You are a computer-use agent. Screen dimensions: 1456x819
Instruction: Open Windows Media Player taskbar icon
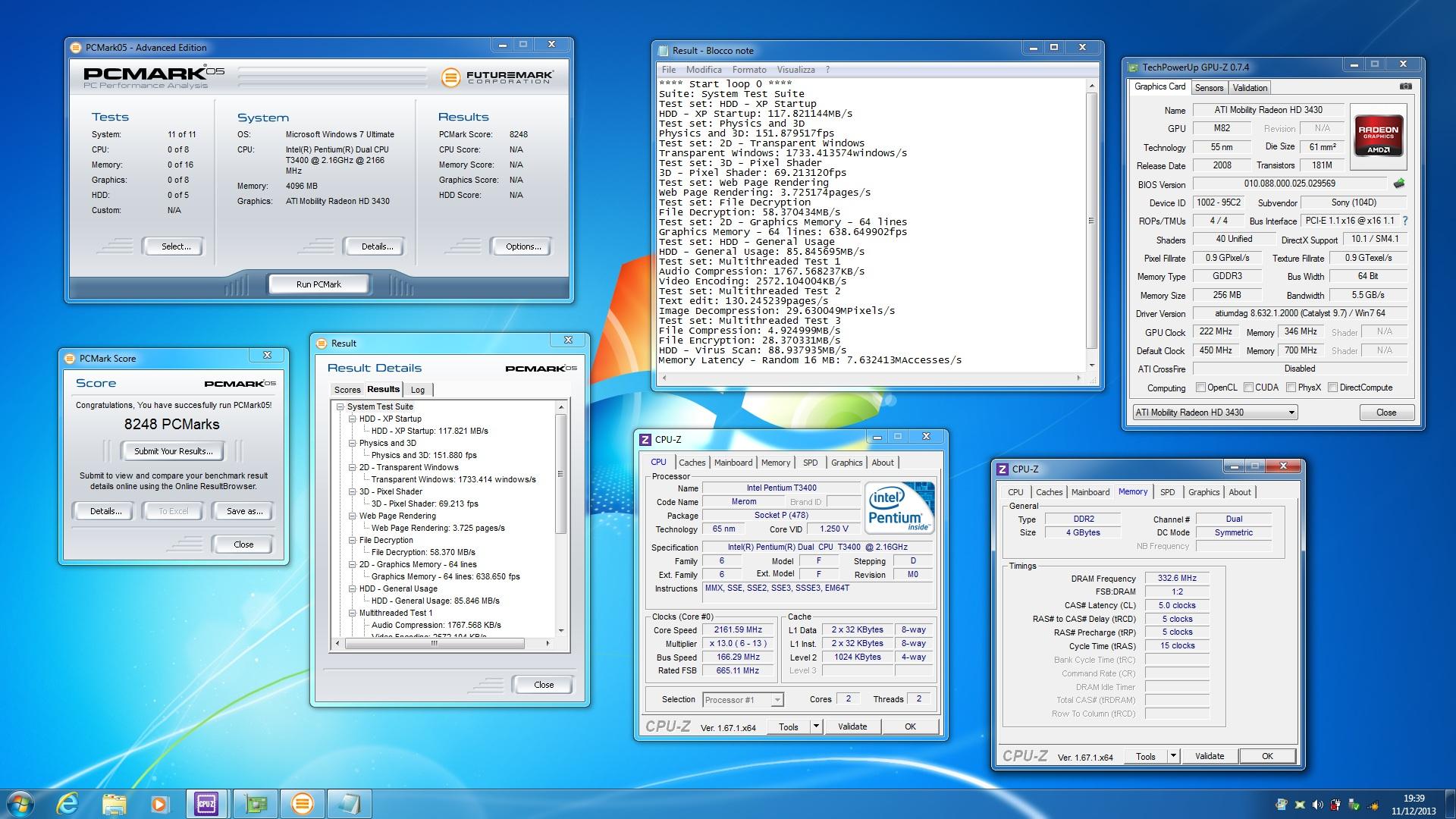point(159,803)
